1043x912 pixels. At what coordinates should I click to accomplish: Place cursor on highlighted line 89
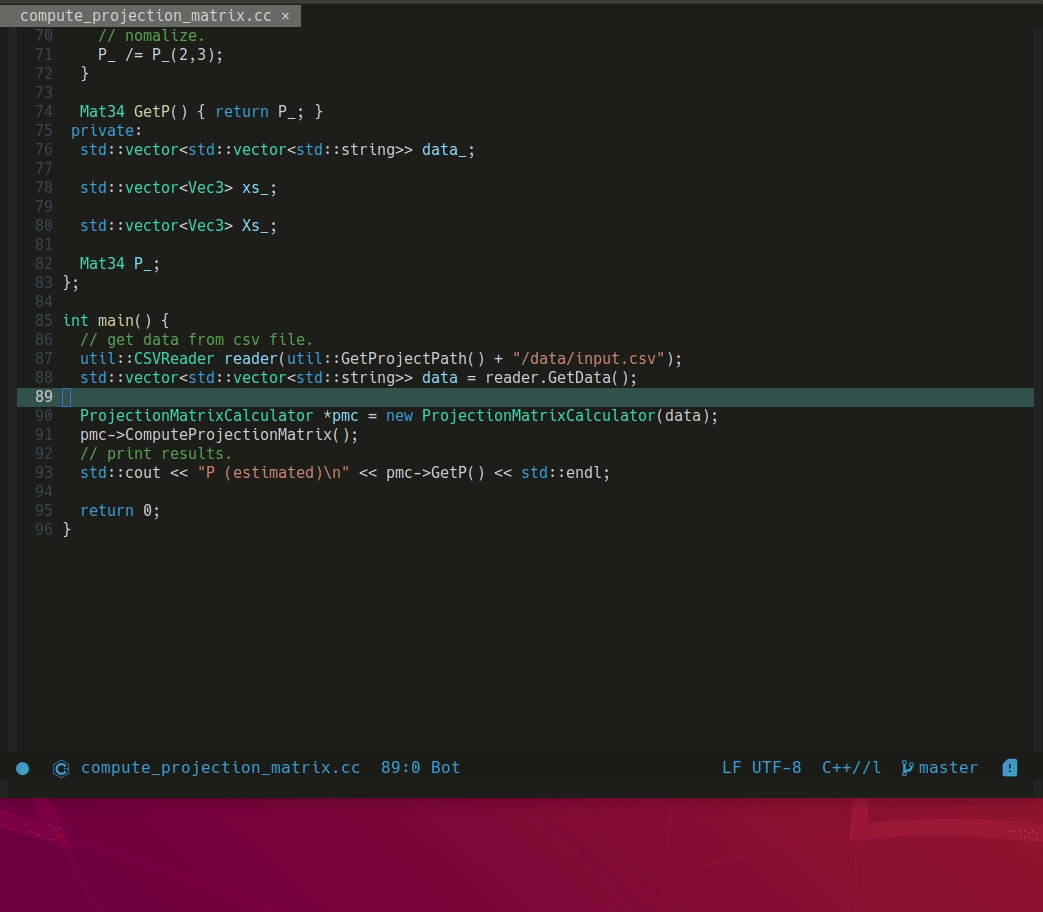tap(525, 397)
